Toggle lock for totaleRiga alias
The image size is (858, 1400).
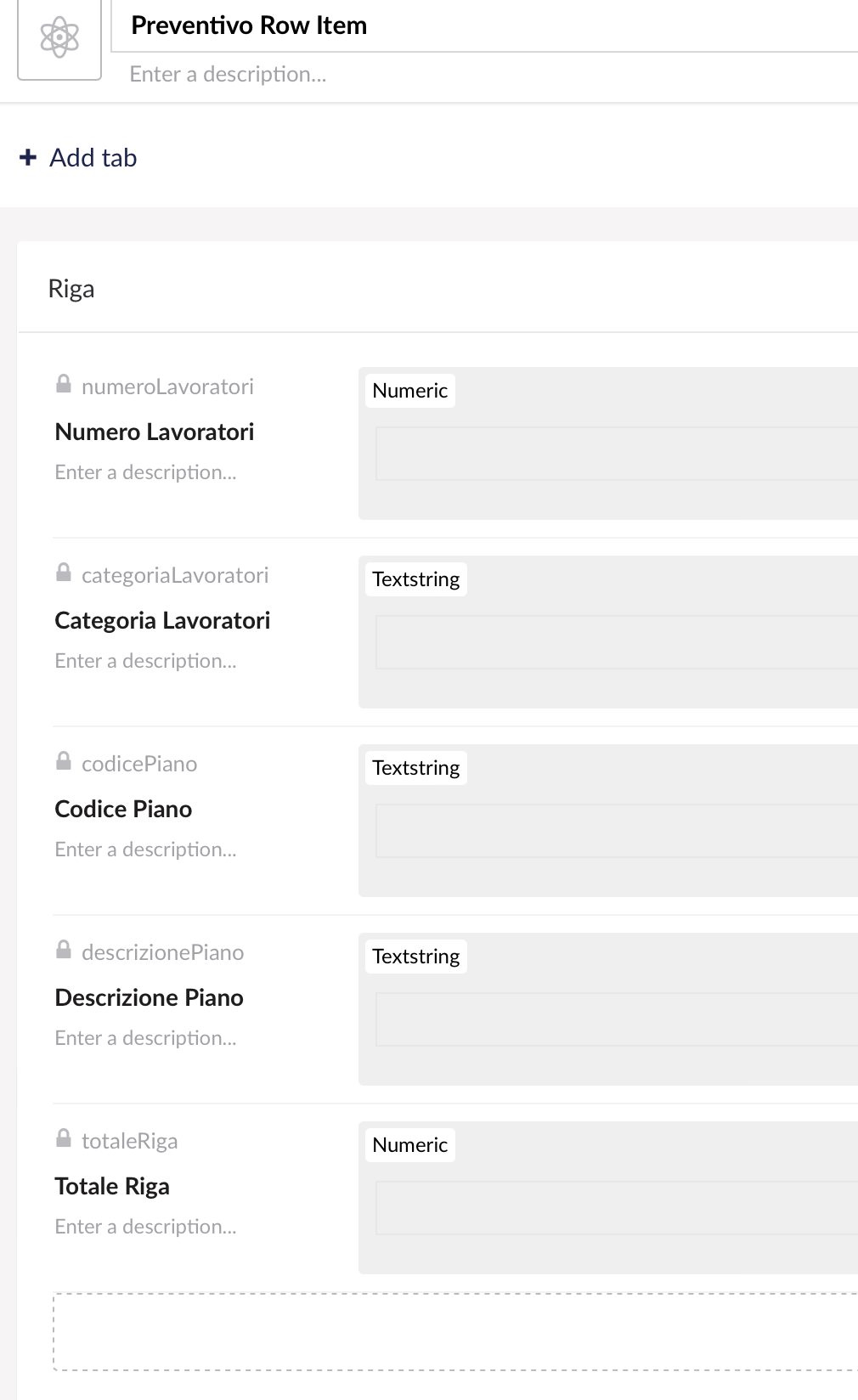click(x=64, y=1139)
